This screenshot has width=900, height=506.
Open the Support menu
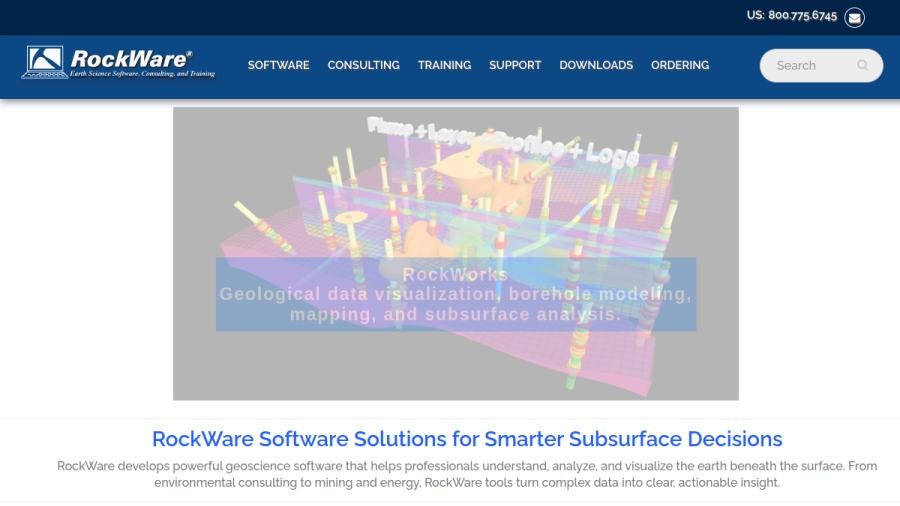(x=515, y=65)
